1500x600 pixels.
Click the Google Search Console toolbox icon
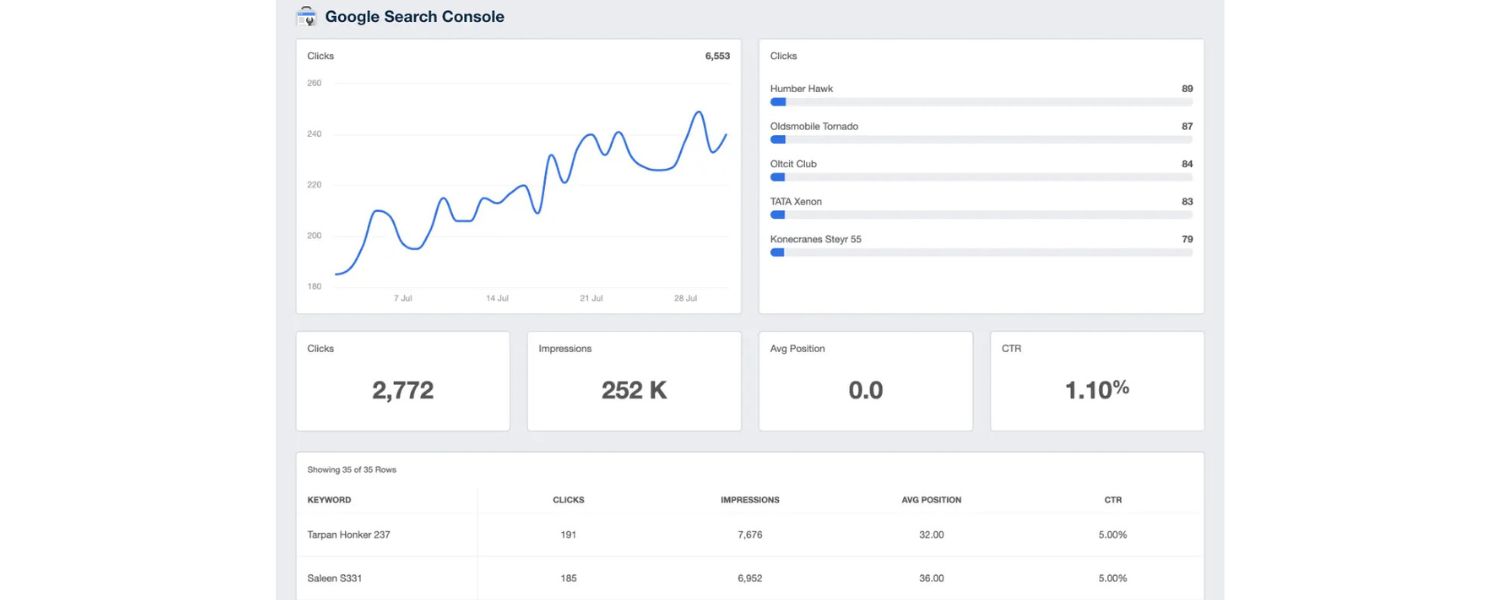(305, 16)
